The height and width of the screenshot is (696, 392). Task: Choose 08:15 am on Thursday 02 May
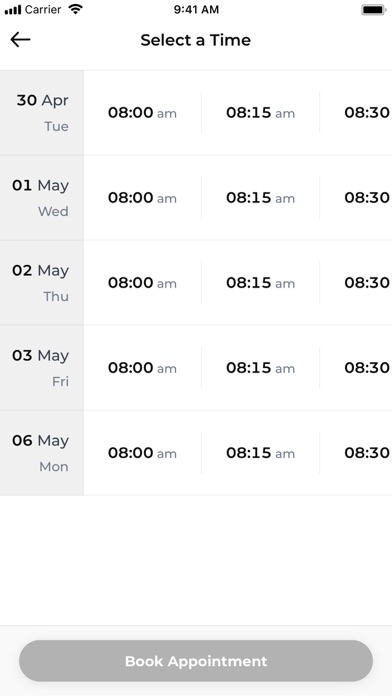tap(261, 283)
